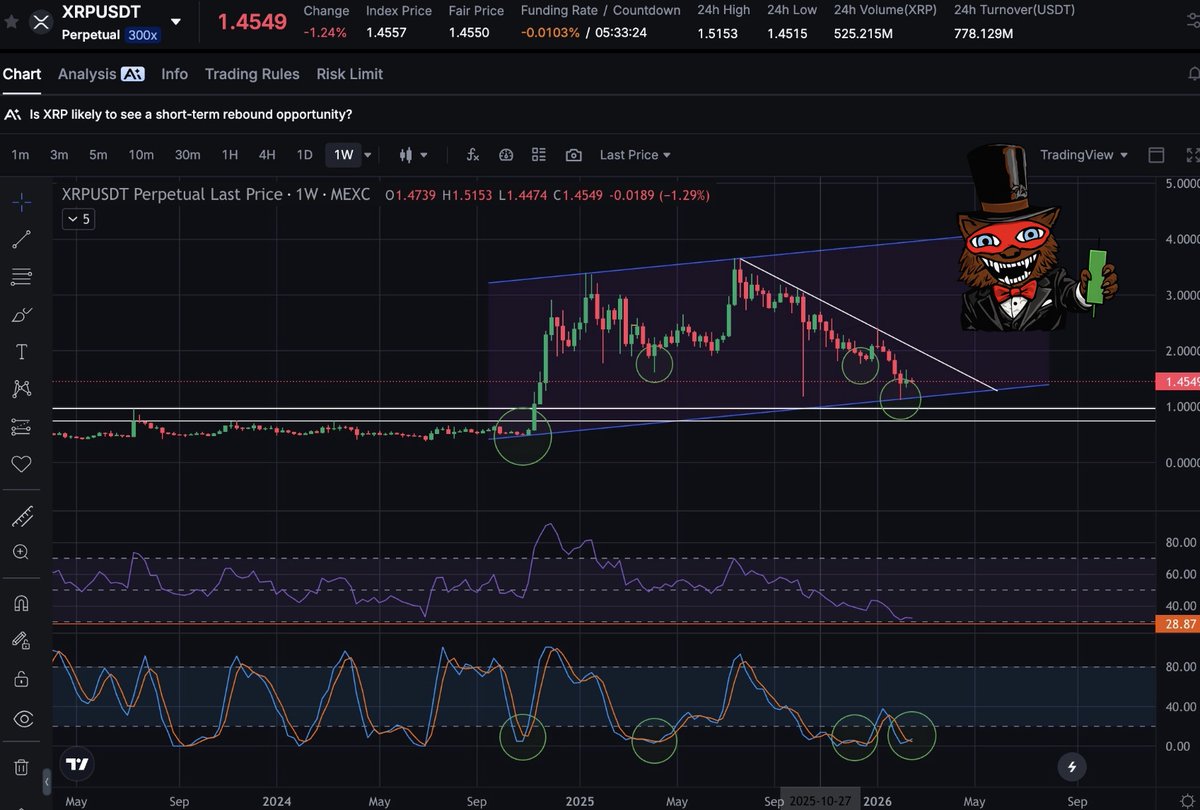Open the chart layout grid icon
The image size is (1200, 810).
click(539, 155)
